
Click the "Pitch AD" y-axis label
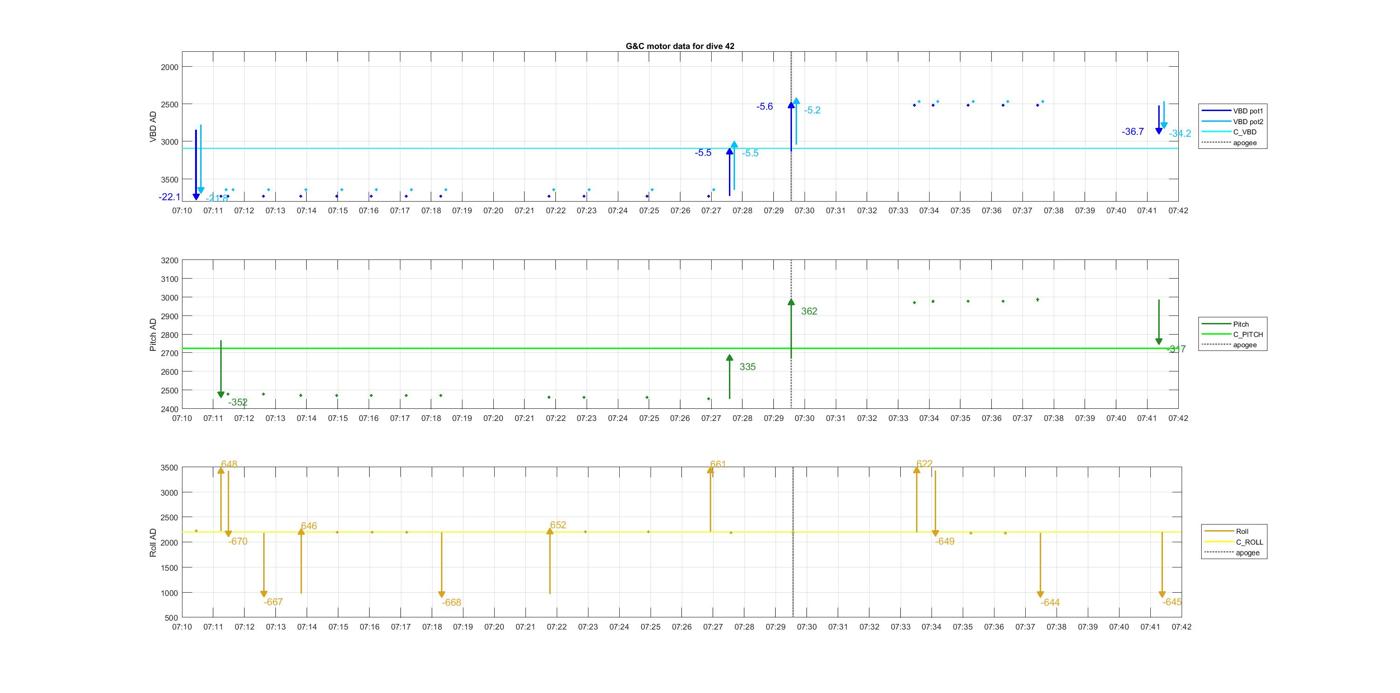[153, 333]
